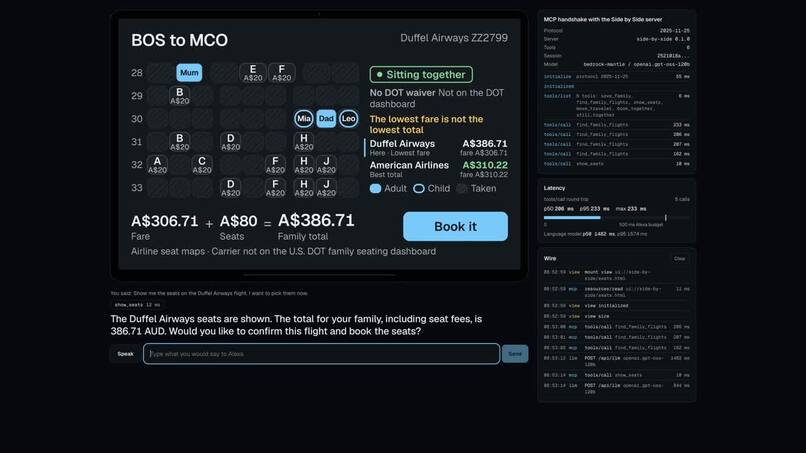Select seat 28F for A$20
Screen dimensions: 806x453
pos(282,73)
